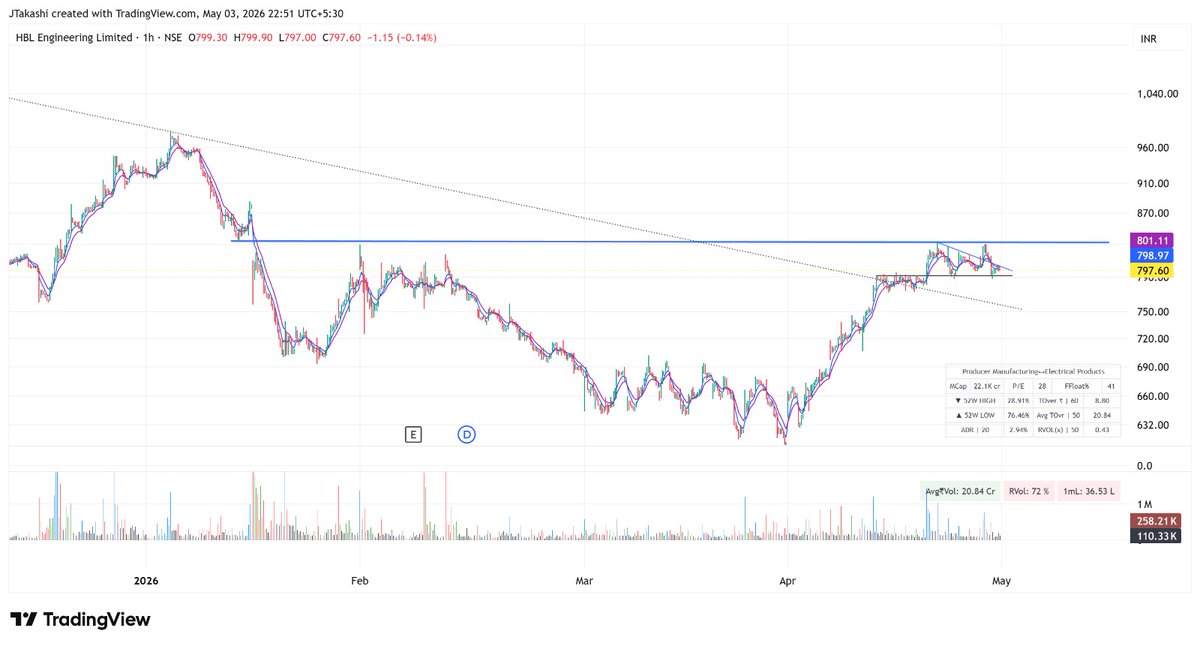Click the 110.33 K volume label
This screenshot has width=1200, height=646.
coord(1157,537)
